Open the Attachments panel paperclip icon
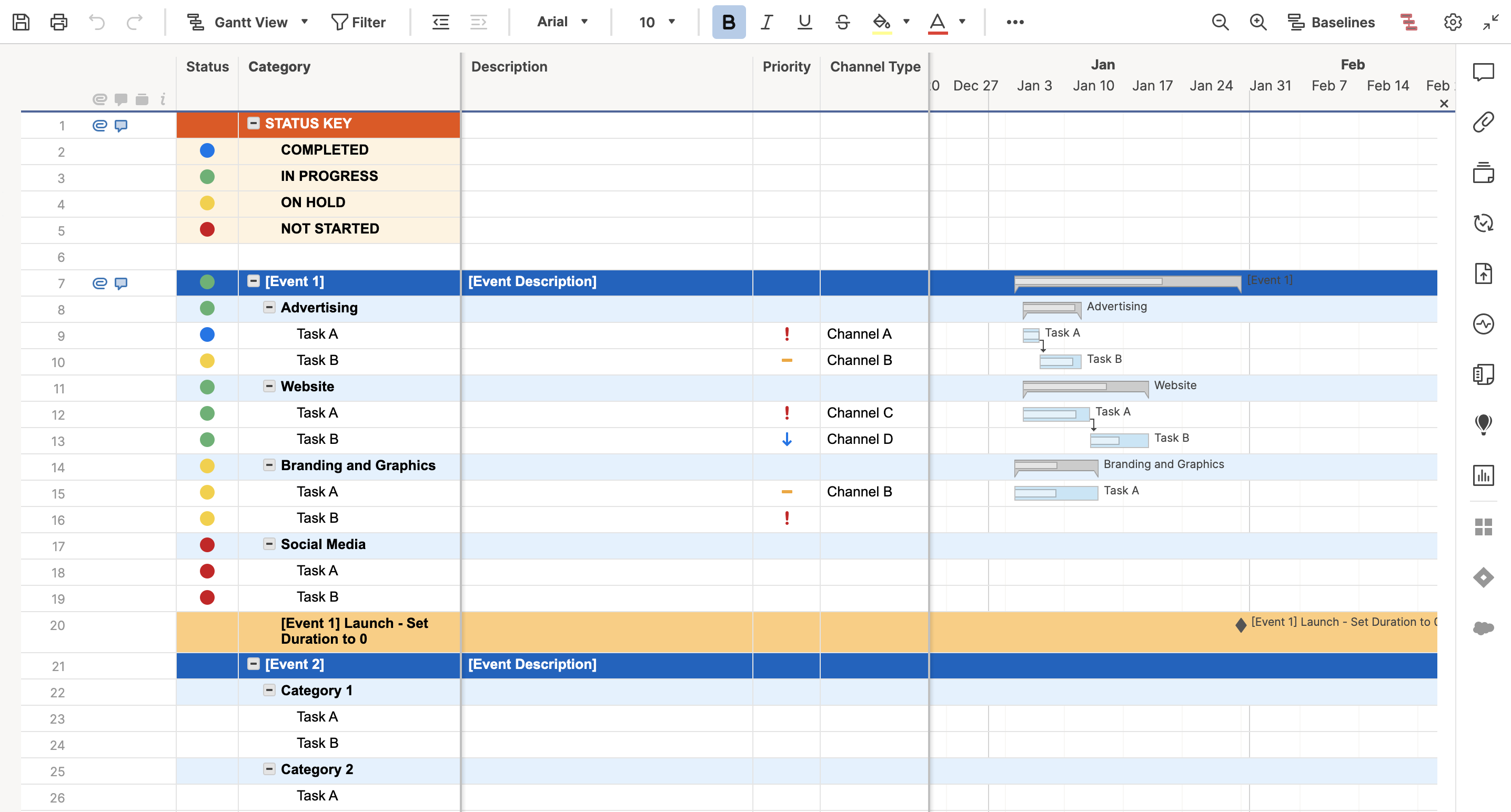This screenshot has width=1511, height=812. click(1483, 123)
